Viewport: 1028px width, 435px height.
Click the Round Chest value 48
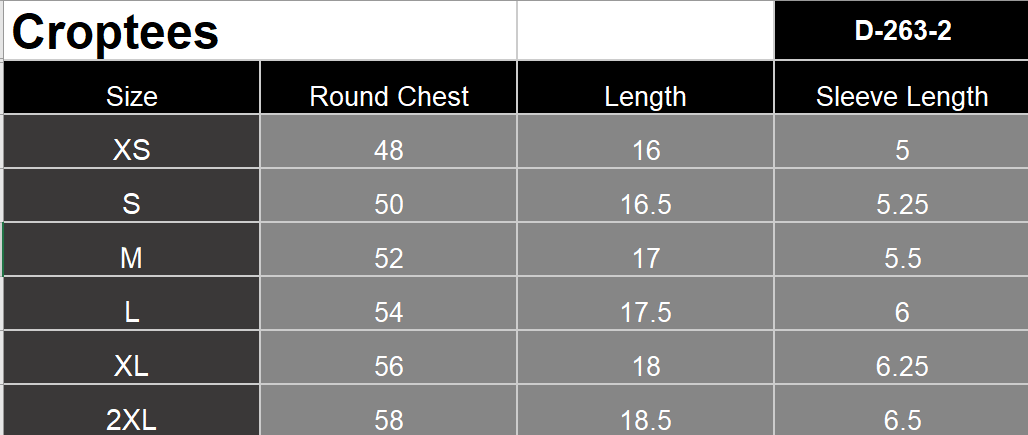point(389,150)
